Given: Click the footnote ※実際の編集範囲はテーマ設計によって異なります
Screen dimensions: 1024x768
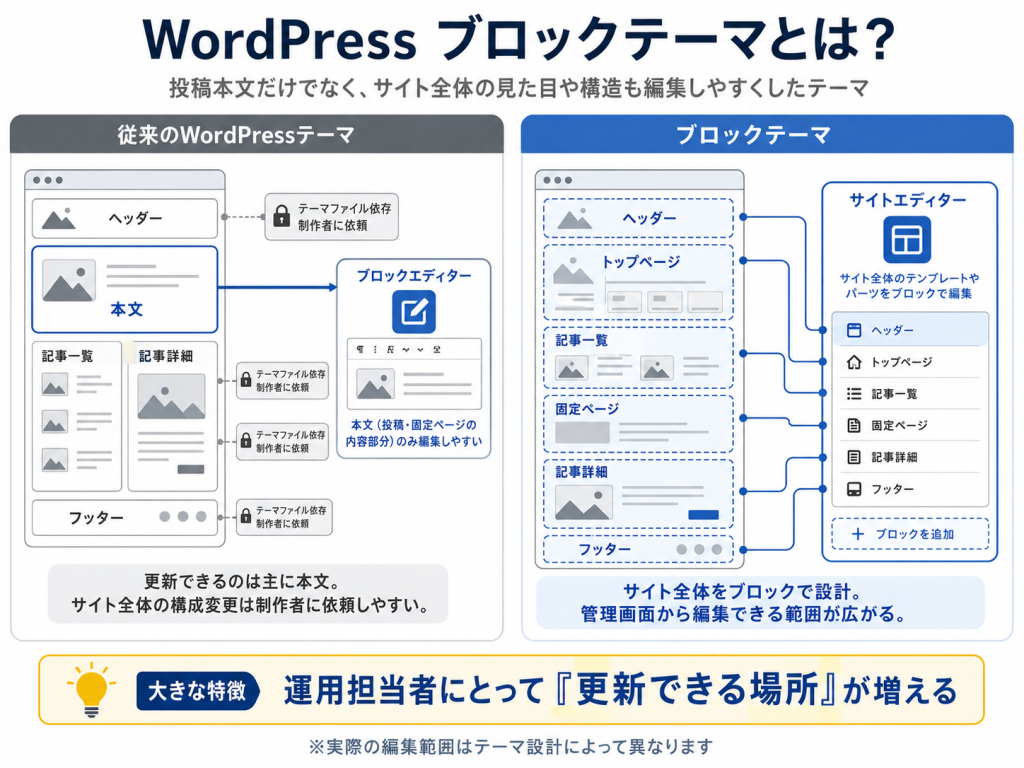Looking at the screenshot, I should (510, 746).
